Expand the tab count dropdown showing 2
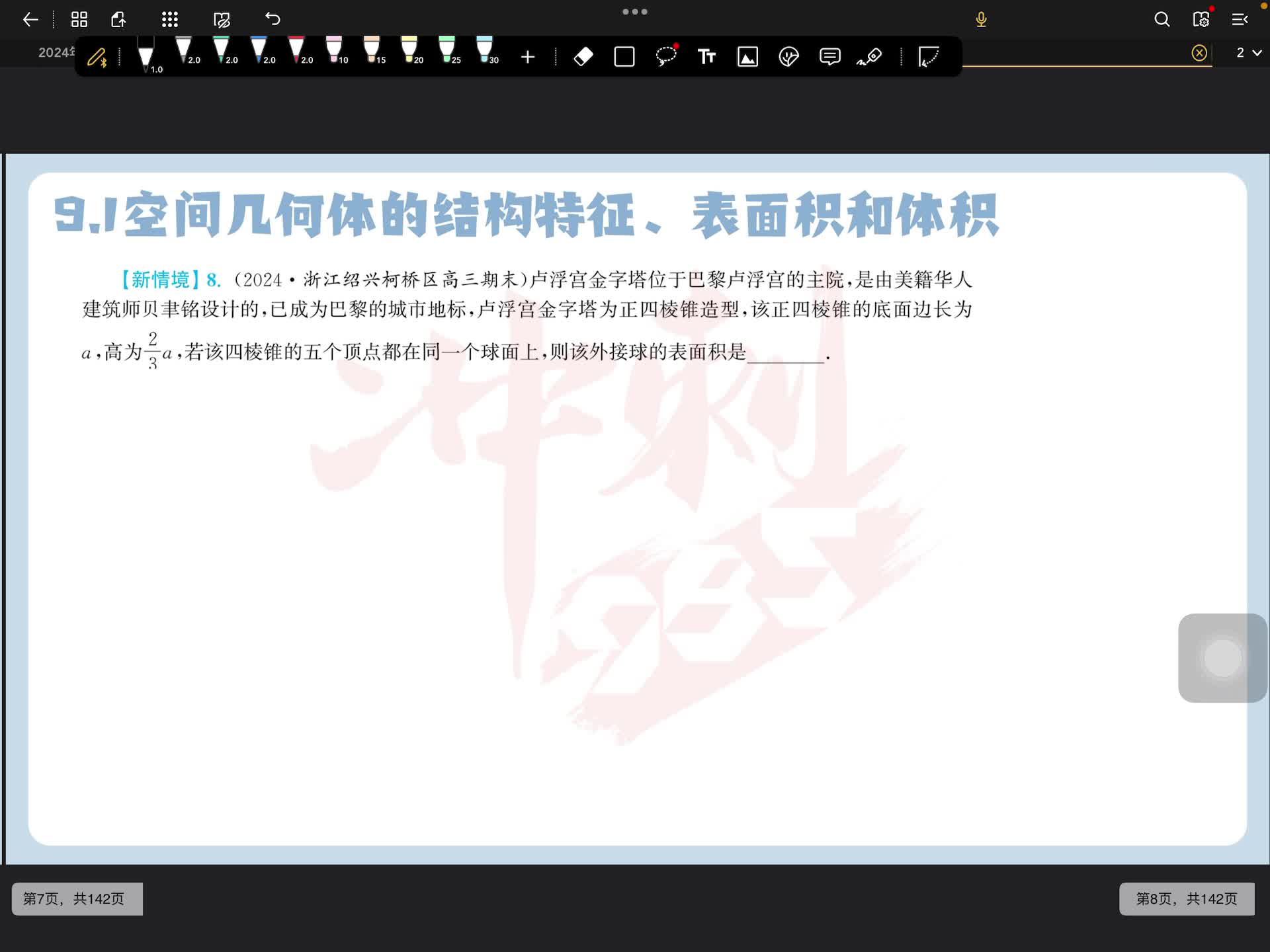This screenshot has width=1270, height=952. (1248, 53)
